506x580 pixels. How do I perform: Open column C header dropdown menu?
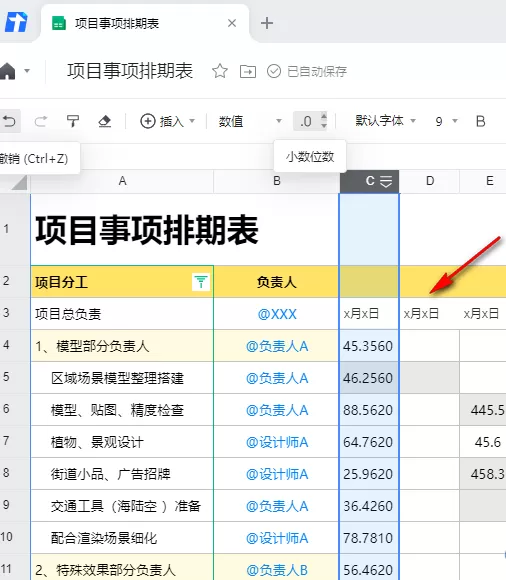[386, 181]
